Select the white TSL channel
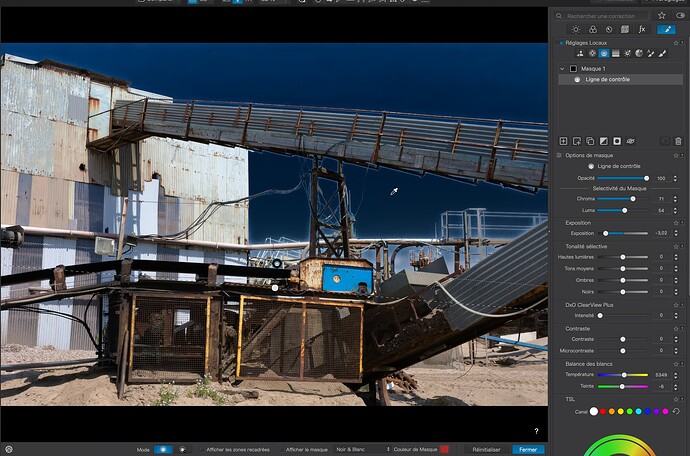This screenshot has height=456, width=690. pos(594,411)
